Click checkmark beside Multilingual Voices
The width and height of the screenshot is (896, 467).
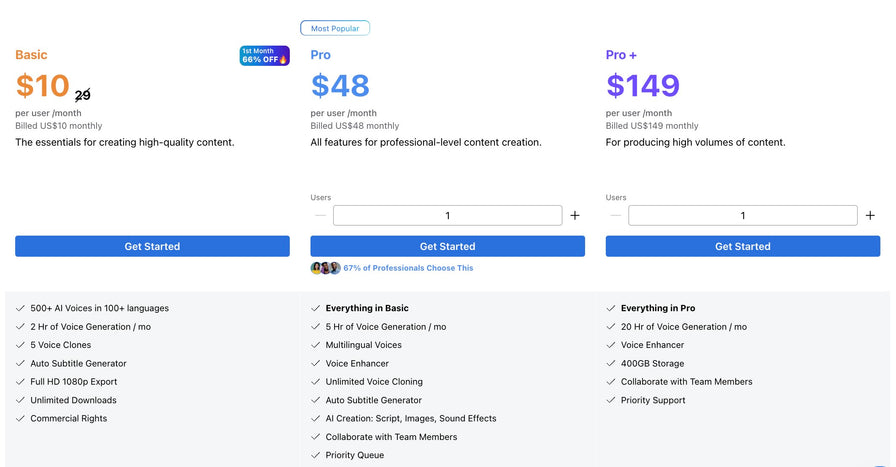point(316,345)
